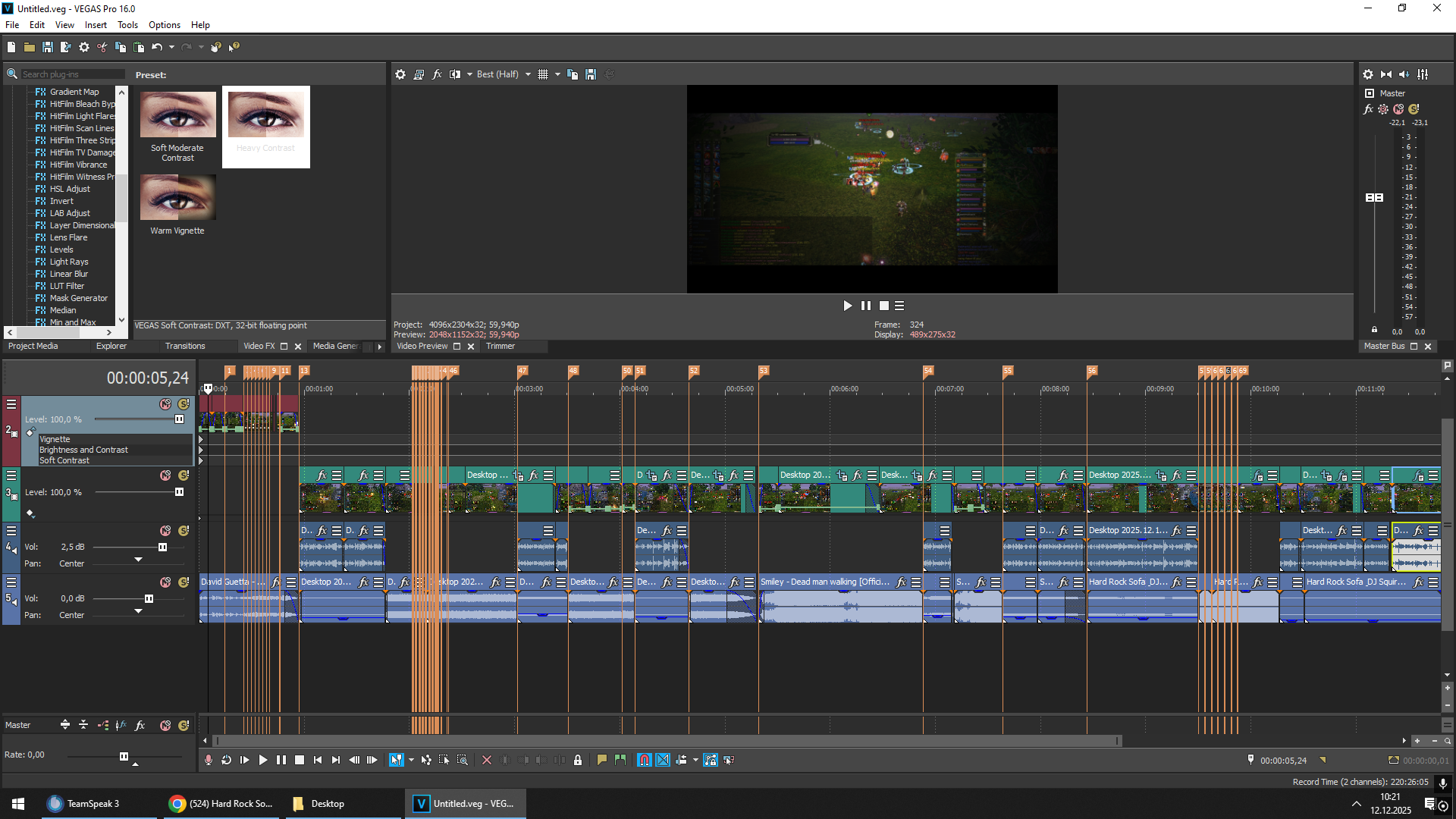The height and width of the screenshot is (819, 1456).
Task: Stop playback in the timeline transport bar
Action: [300, 760]
